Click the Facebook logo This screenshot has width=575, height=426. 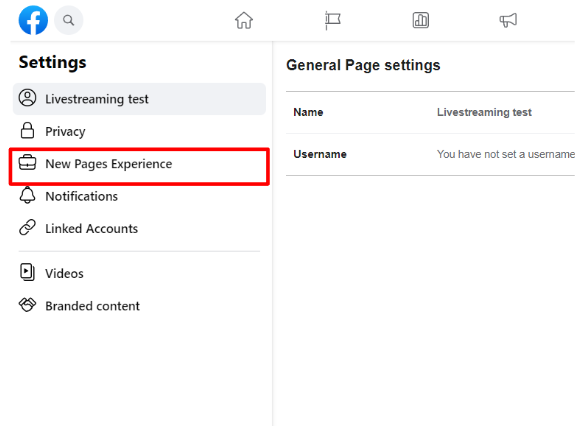click(x=33, y=20)
